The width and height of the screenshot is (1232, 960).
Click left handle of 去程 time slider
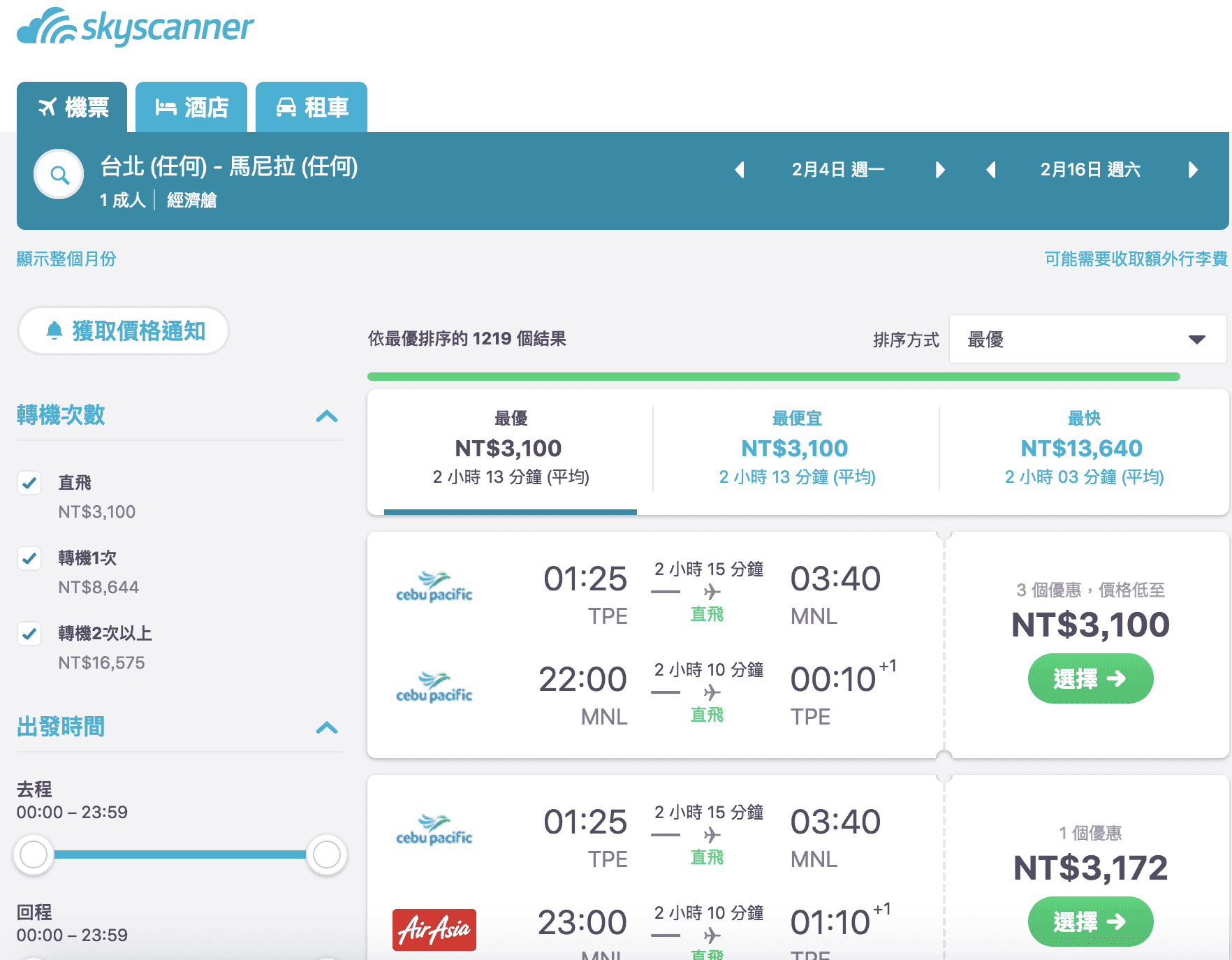(34, 854)
